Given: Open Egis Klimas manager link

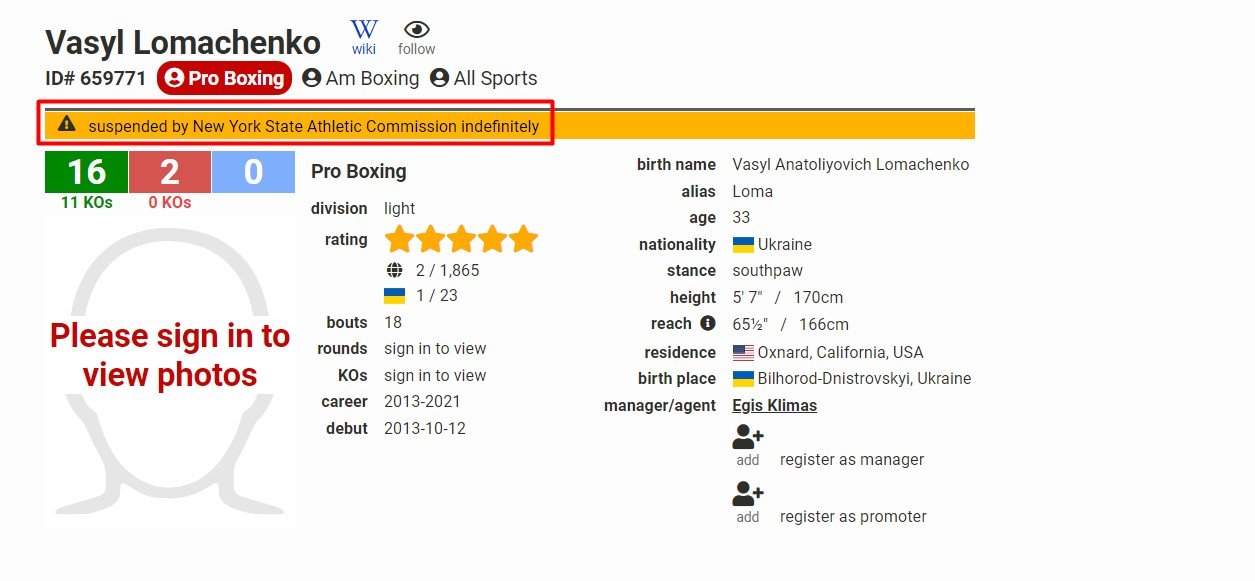Looking at the screenshot, I should point(774,405).
